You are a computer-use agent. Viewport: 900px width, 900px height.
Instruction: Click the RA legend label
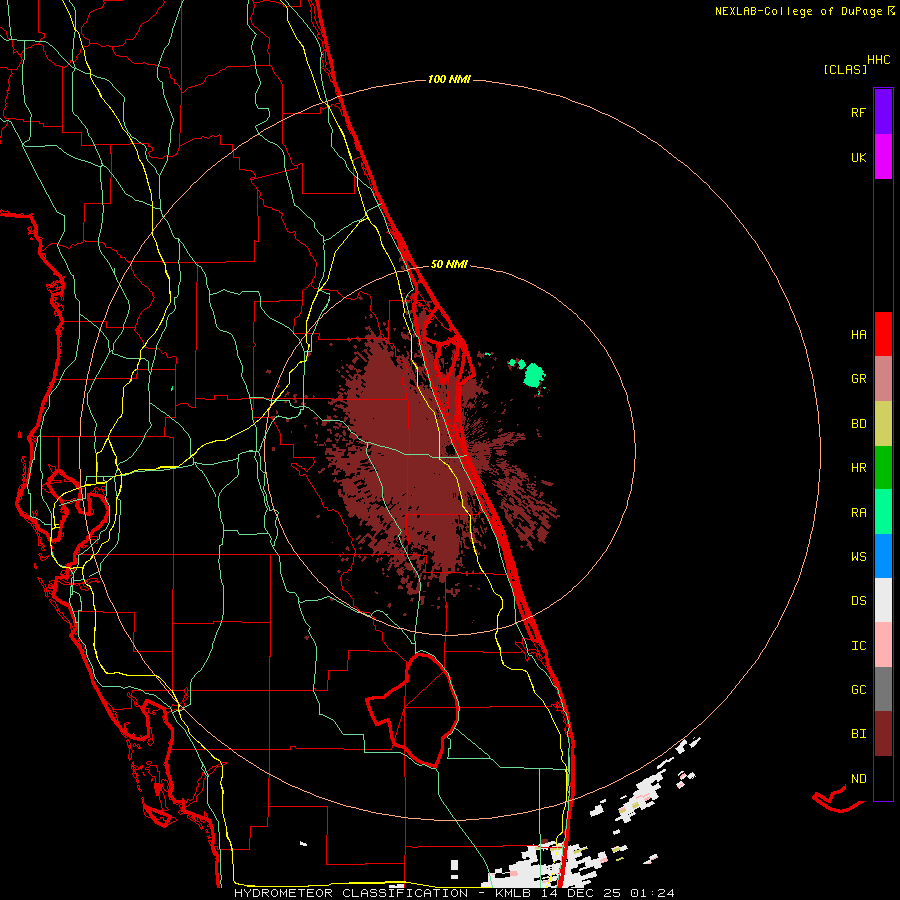(858, 513)
